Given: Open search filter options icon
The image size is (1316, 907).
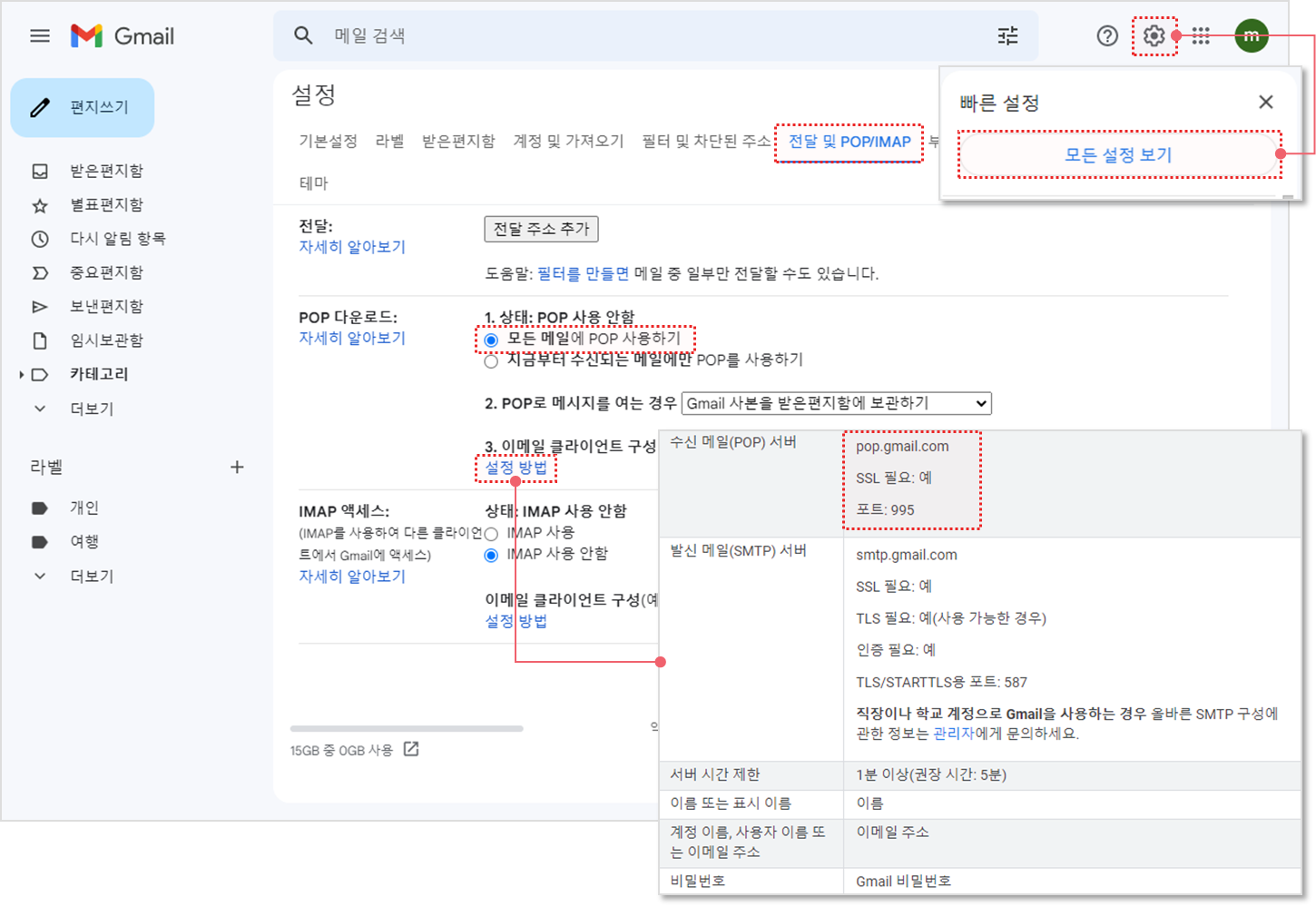Looking at the screenshot, I should tap(1007, 36).
